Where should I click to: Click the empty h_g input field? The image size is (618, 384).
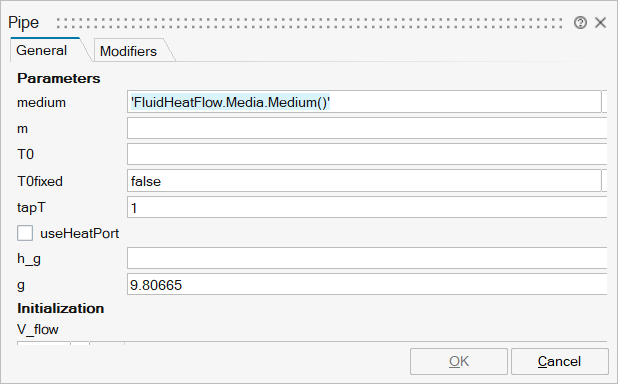click(x=367, y=258)
